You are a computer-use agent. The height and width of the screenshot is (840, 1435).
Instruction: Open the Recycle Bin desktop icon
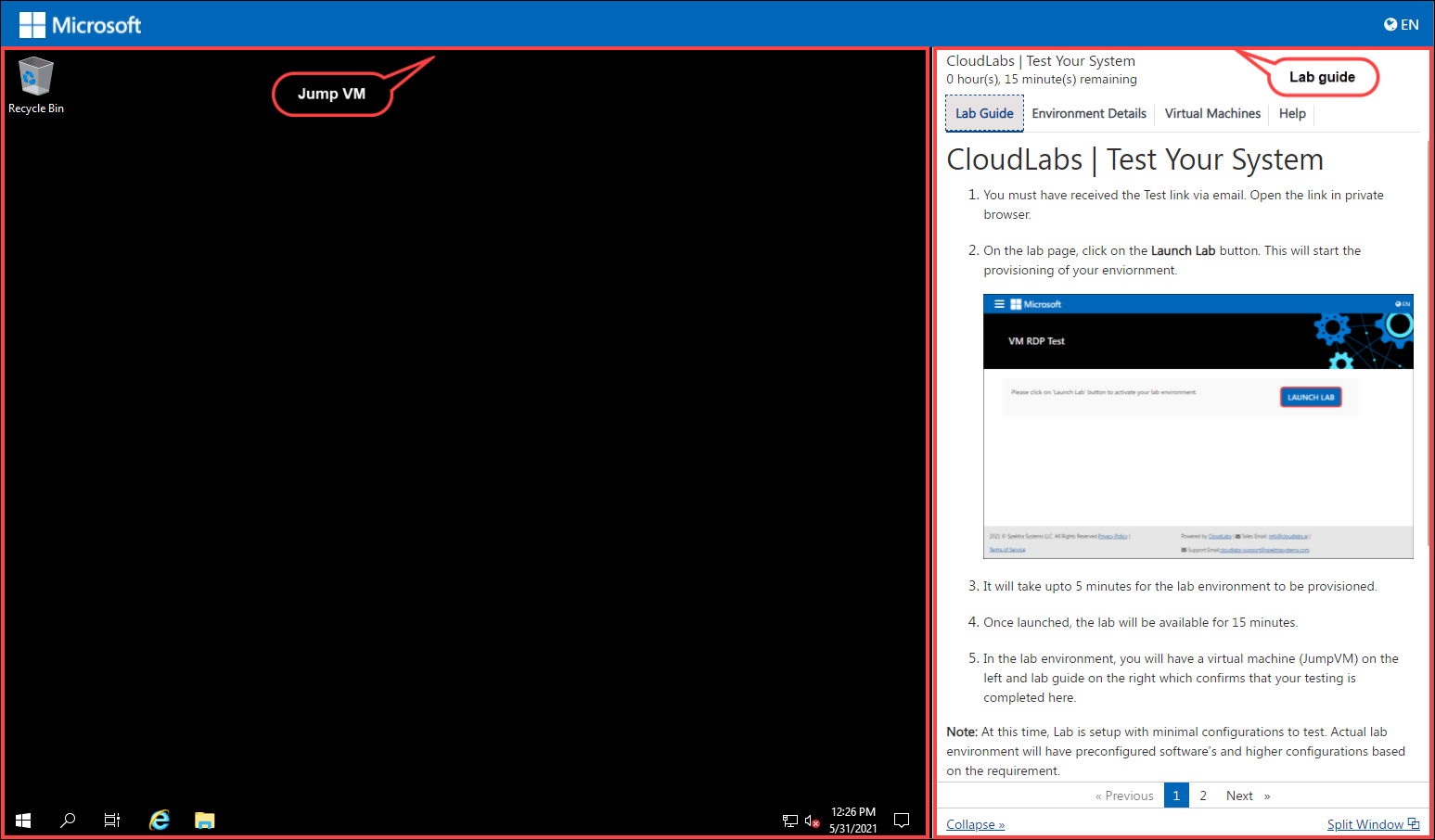35,85
